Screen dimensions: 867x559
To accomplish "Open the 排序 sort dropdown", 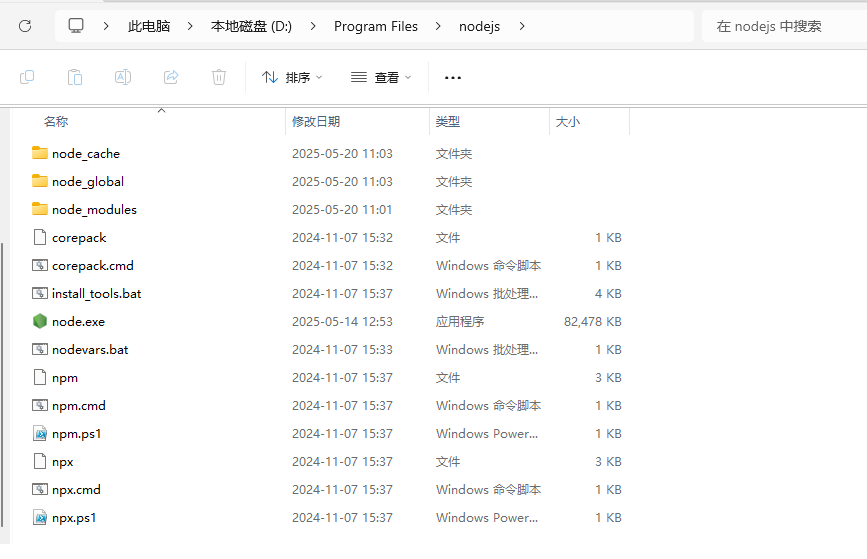I will tap(292, 77).
